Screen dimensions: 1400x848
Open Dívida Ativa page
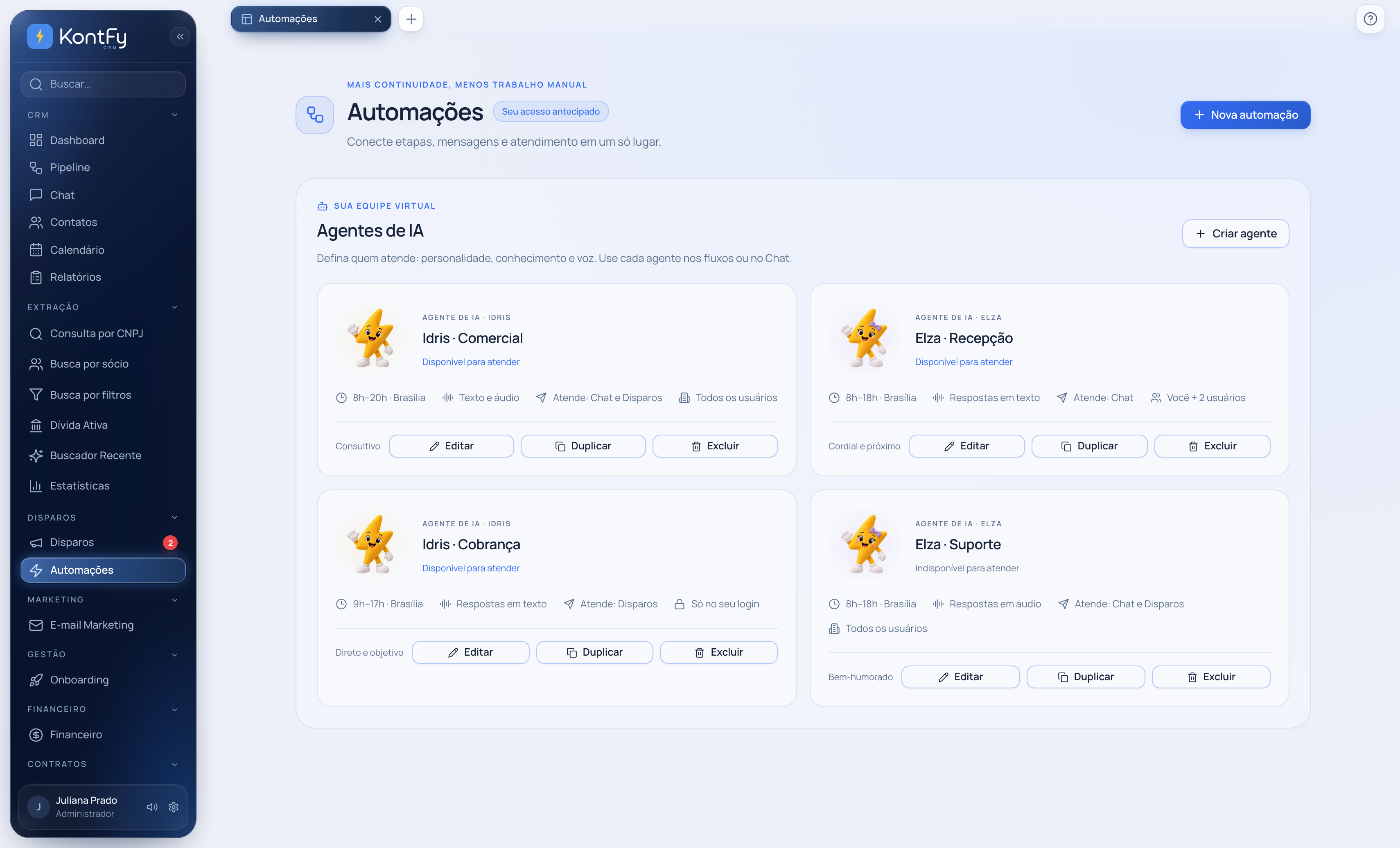[103, 425]
